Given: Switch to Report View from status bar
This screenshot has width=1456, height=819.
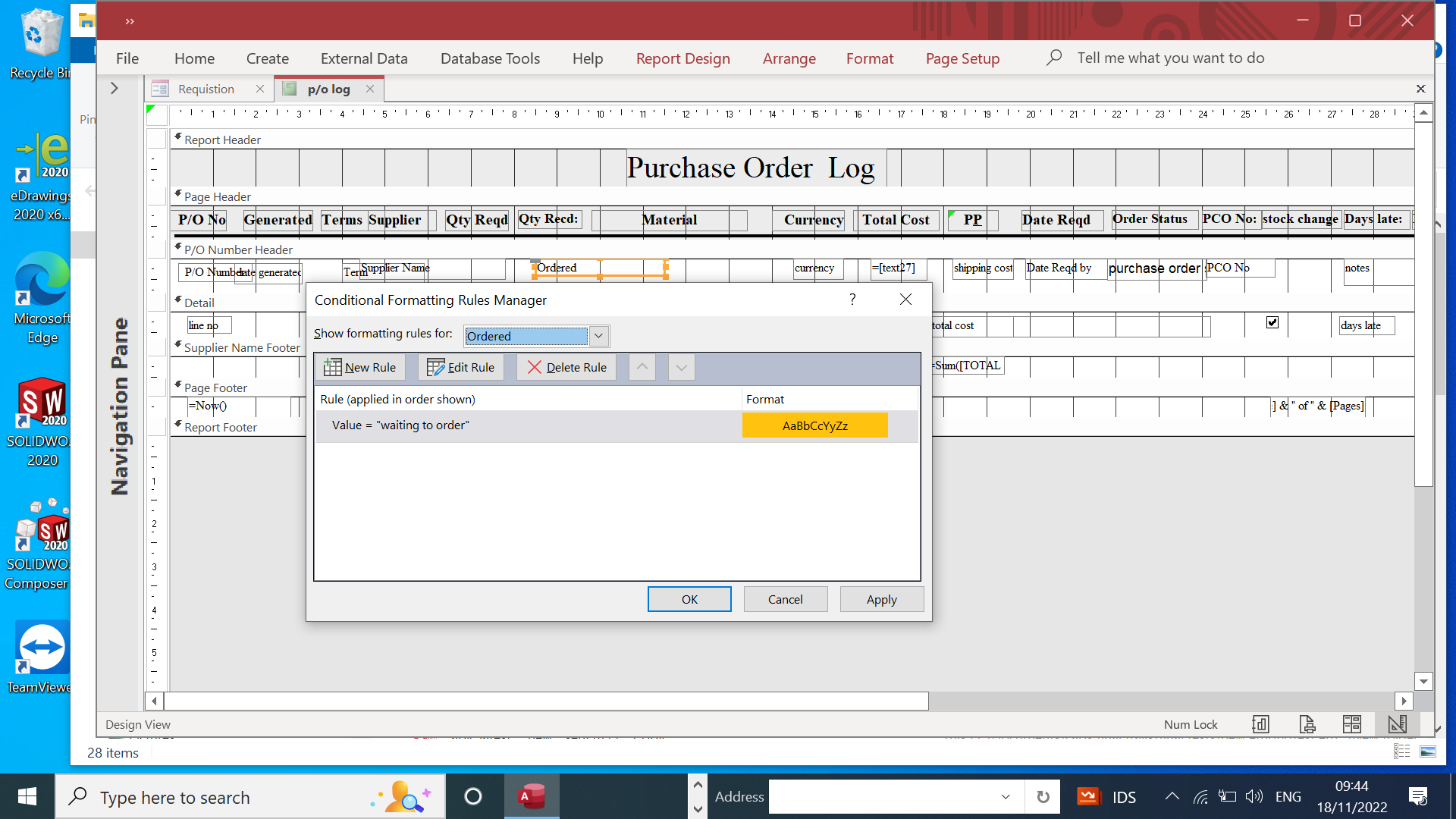Looking at the screenshot, I should [x=1260, y=724].
